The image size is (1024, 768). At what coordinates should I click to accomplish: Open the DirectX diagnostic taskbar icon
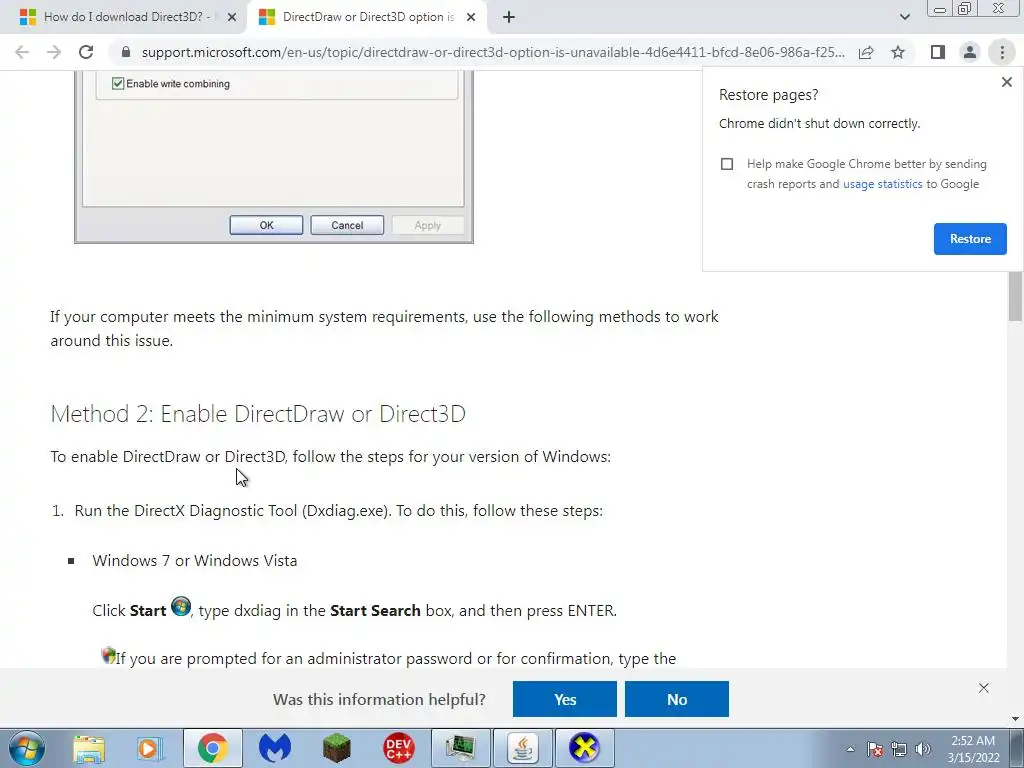(584, 748)
